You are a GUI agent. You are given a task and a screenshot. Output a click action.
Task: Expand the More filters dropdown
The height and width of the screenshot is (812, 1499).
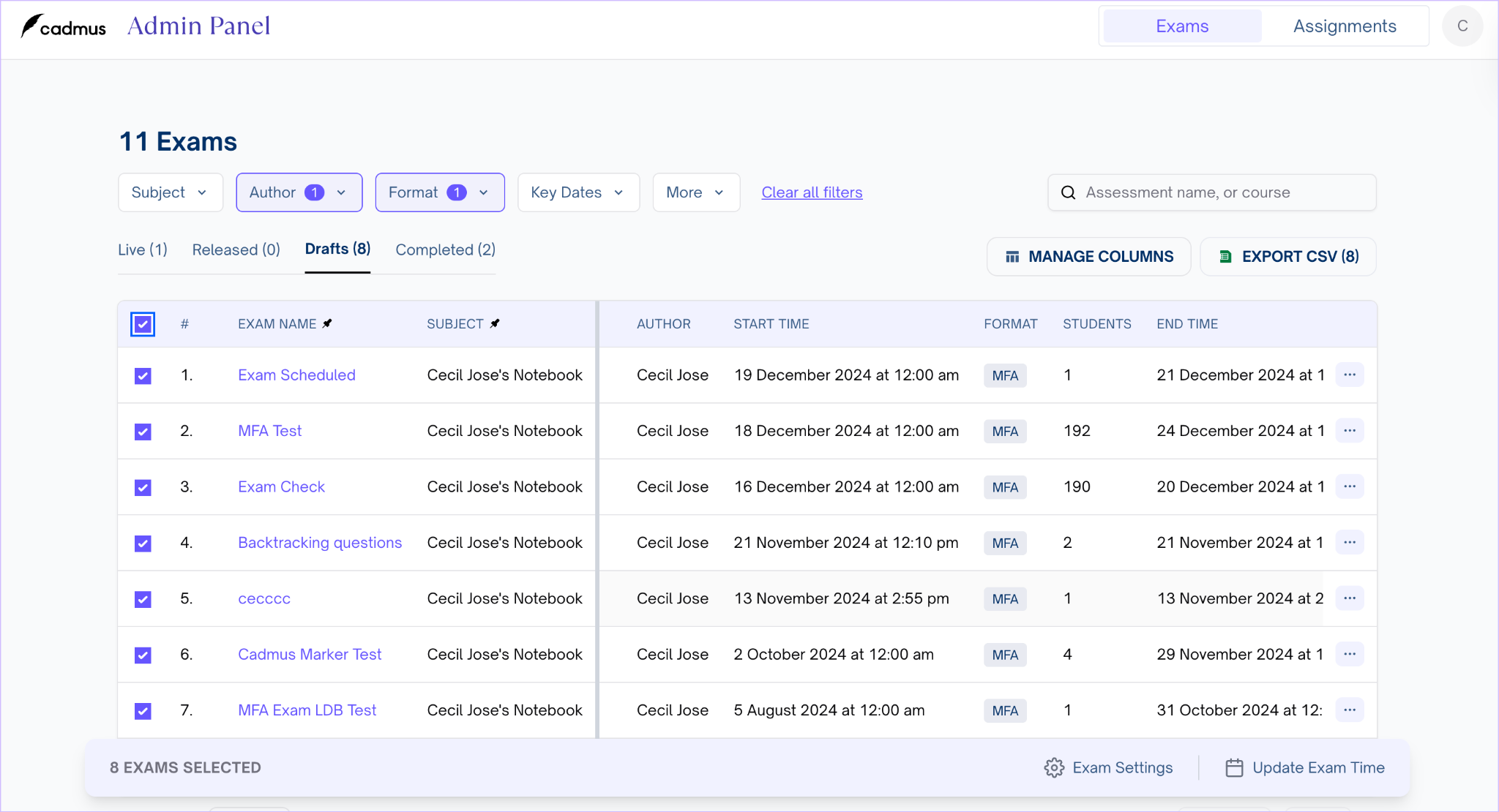pos(695,192)
